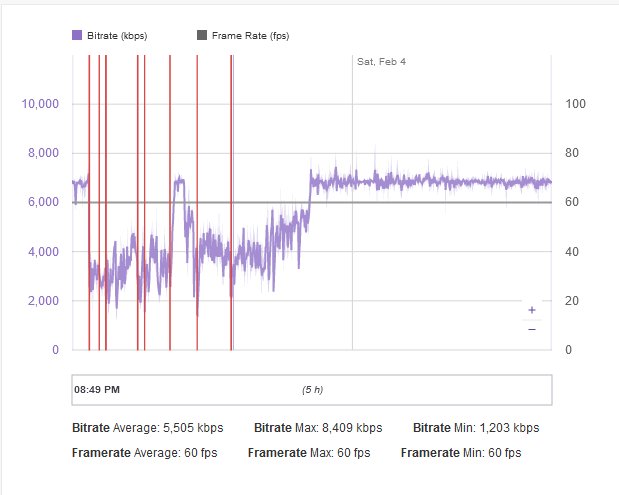Click the Bitrate Max 8,409 kbps stat

(318, 427)
